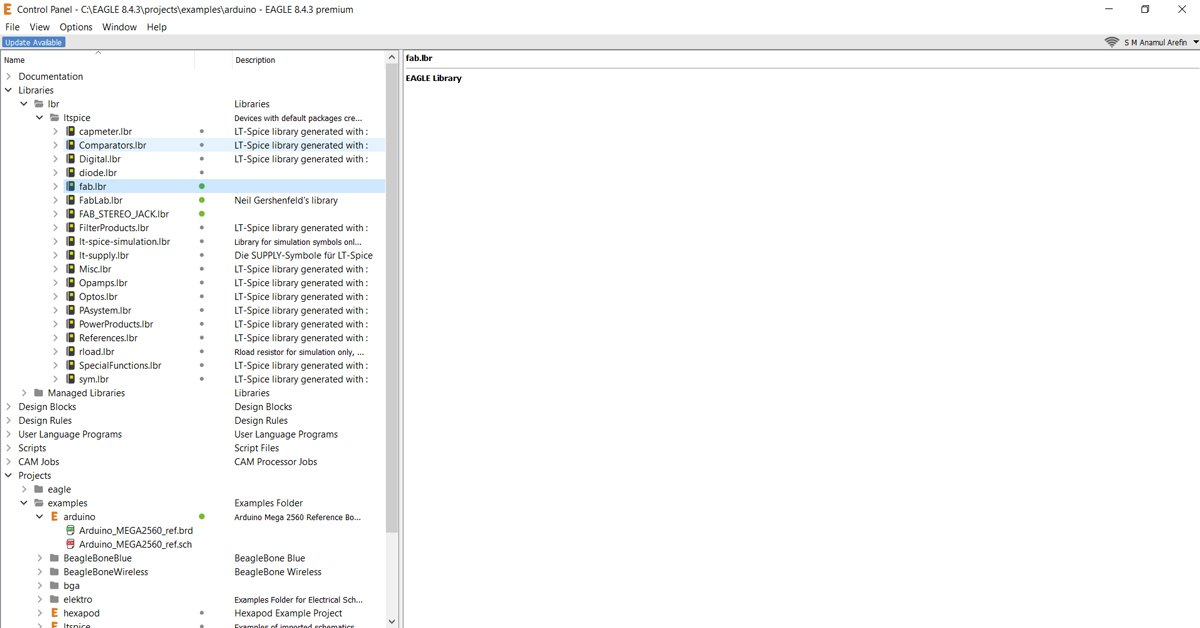The image size is (1200, 628).
Task: Select the User Language Programs item
Action: point(70,434)
